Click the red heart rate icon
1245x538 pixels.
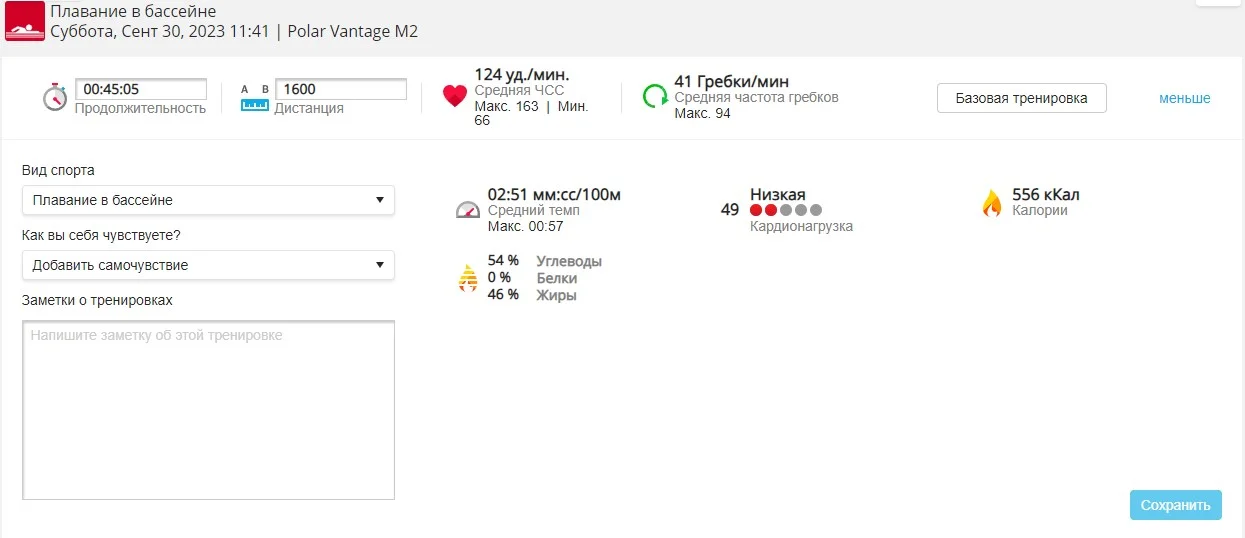point(455,96)
